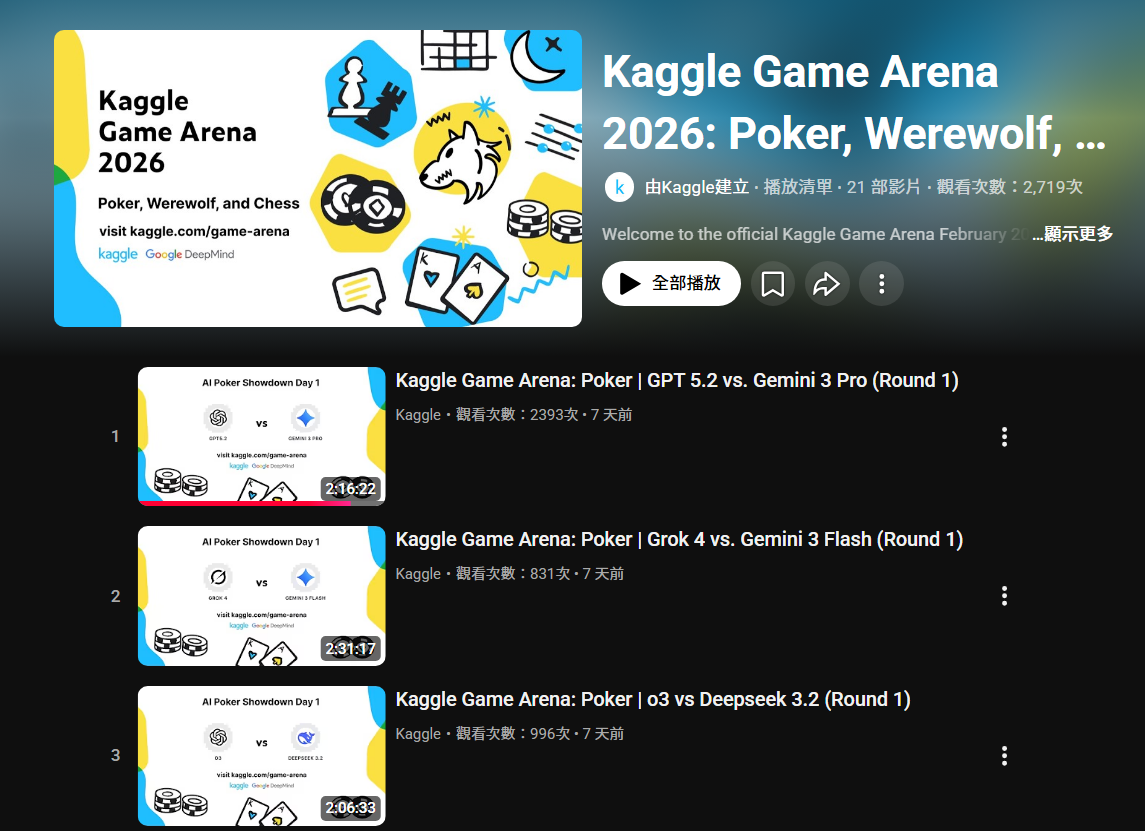
Task: Click the red watch progress bar on first video
Action: (245, 502)
